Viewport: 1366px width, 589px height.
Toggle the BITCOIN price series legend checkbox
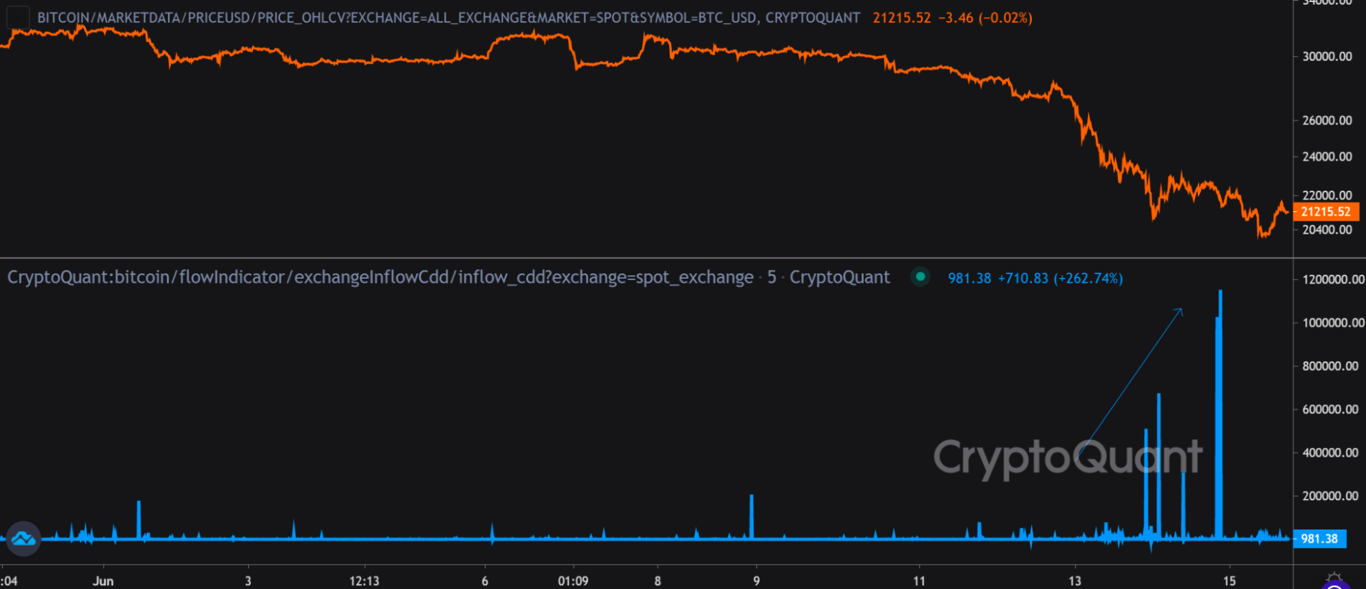click(x=17, y=17)
